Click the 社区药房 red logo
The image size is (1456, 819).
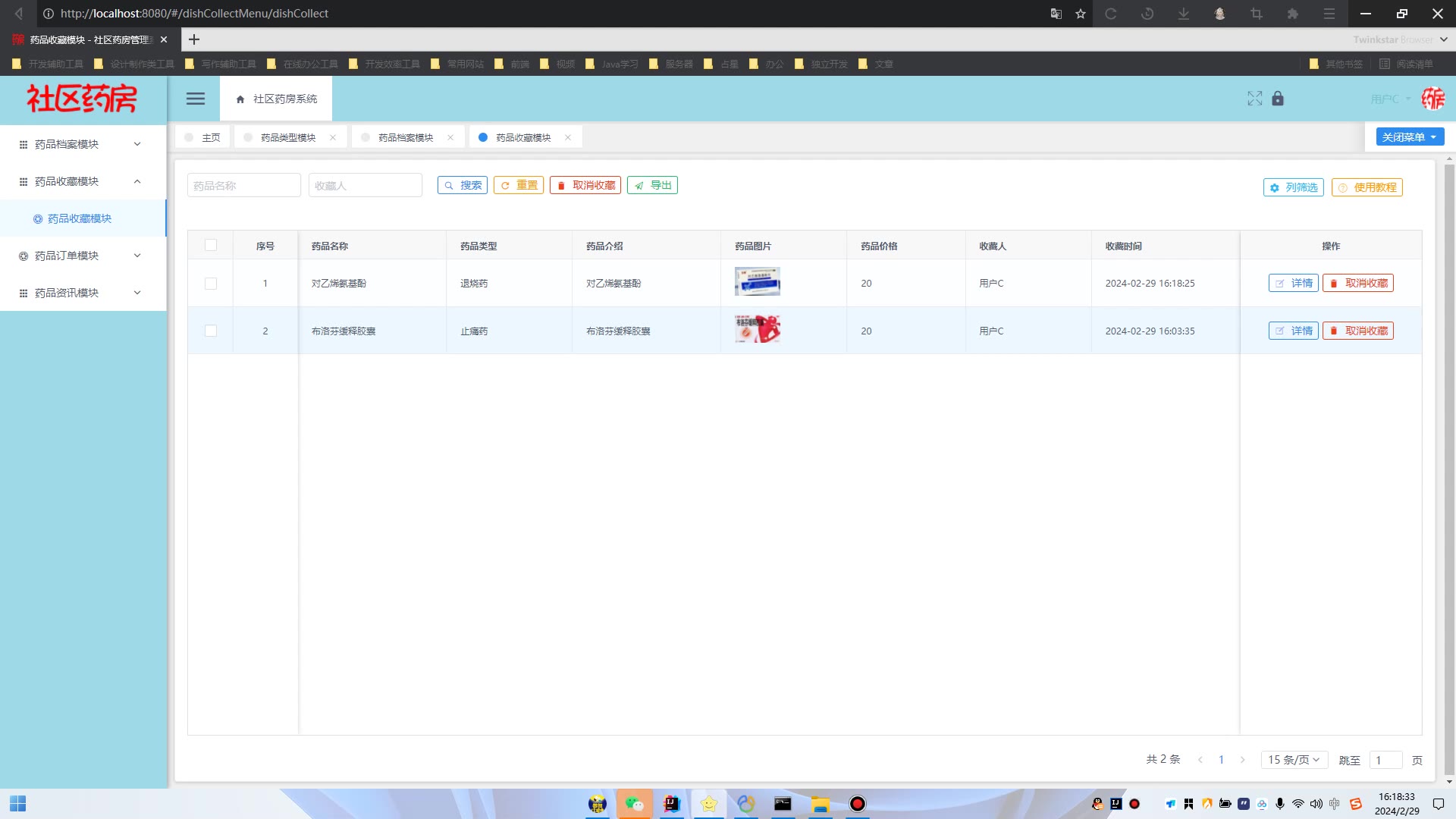[x=82, y=99]
